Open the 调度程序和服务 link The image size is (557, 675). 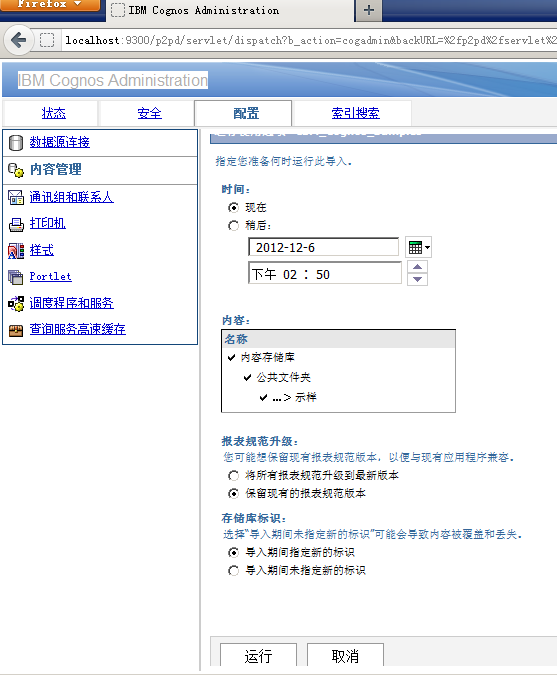point(71,303)
